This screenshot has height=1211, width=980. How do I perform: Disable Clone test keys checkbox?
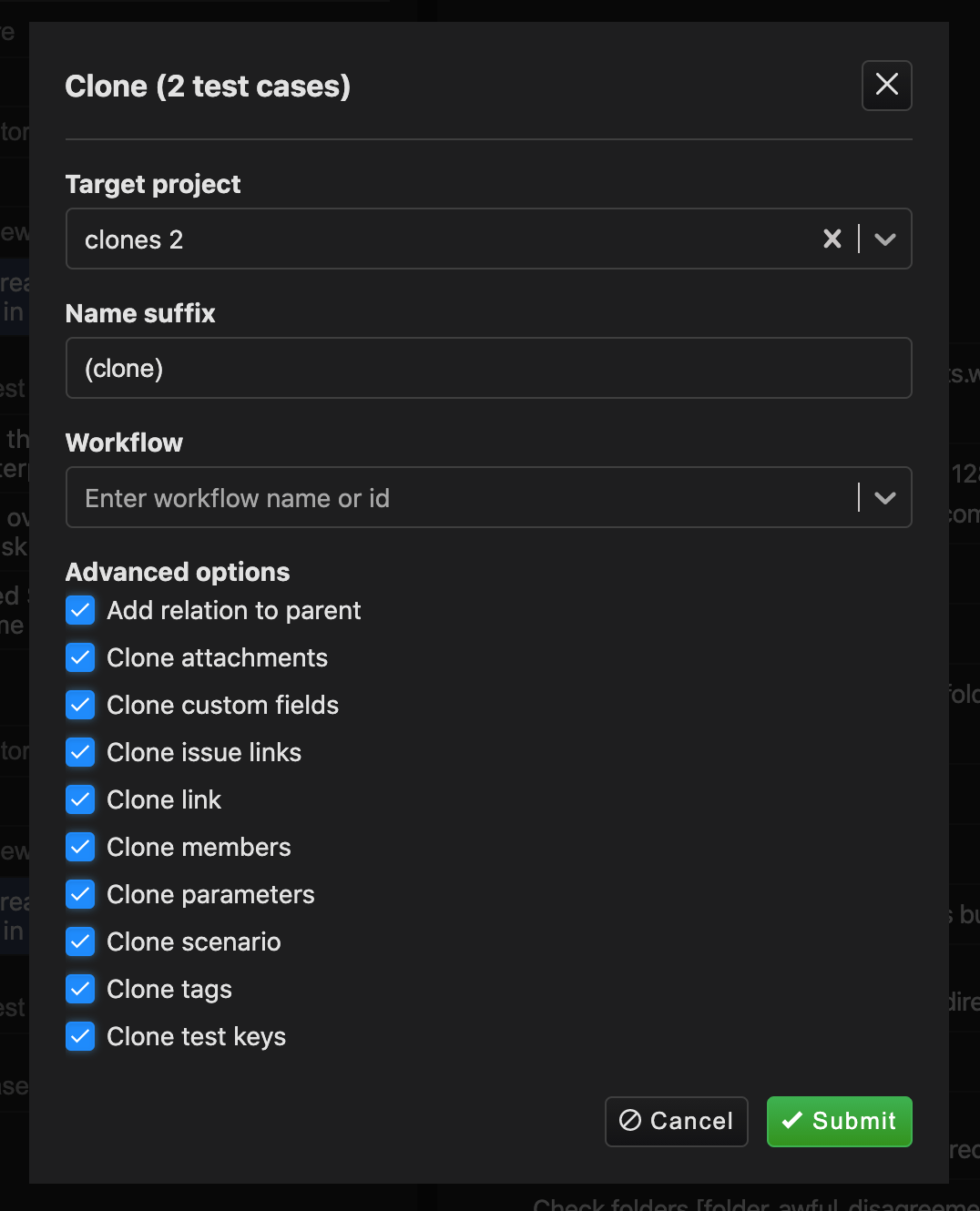[81, 1036]
